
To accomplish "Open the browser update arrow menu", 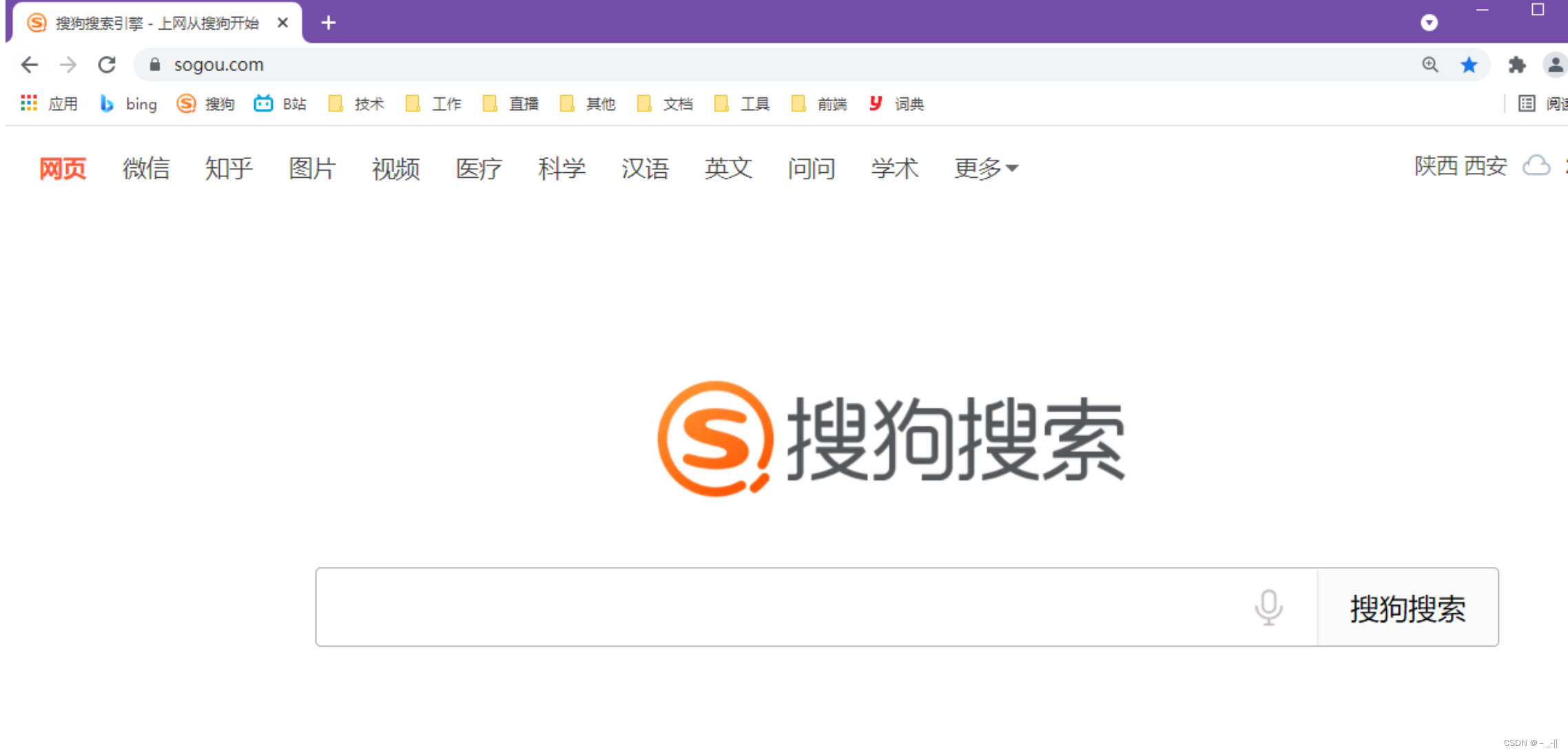I will [x=1429, y=22].
